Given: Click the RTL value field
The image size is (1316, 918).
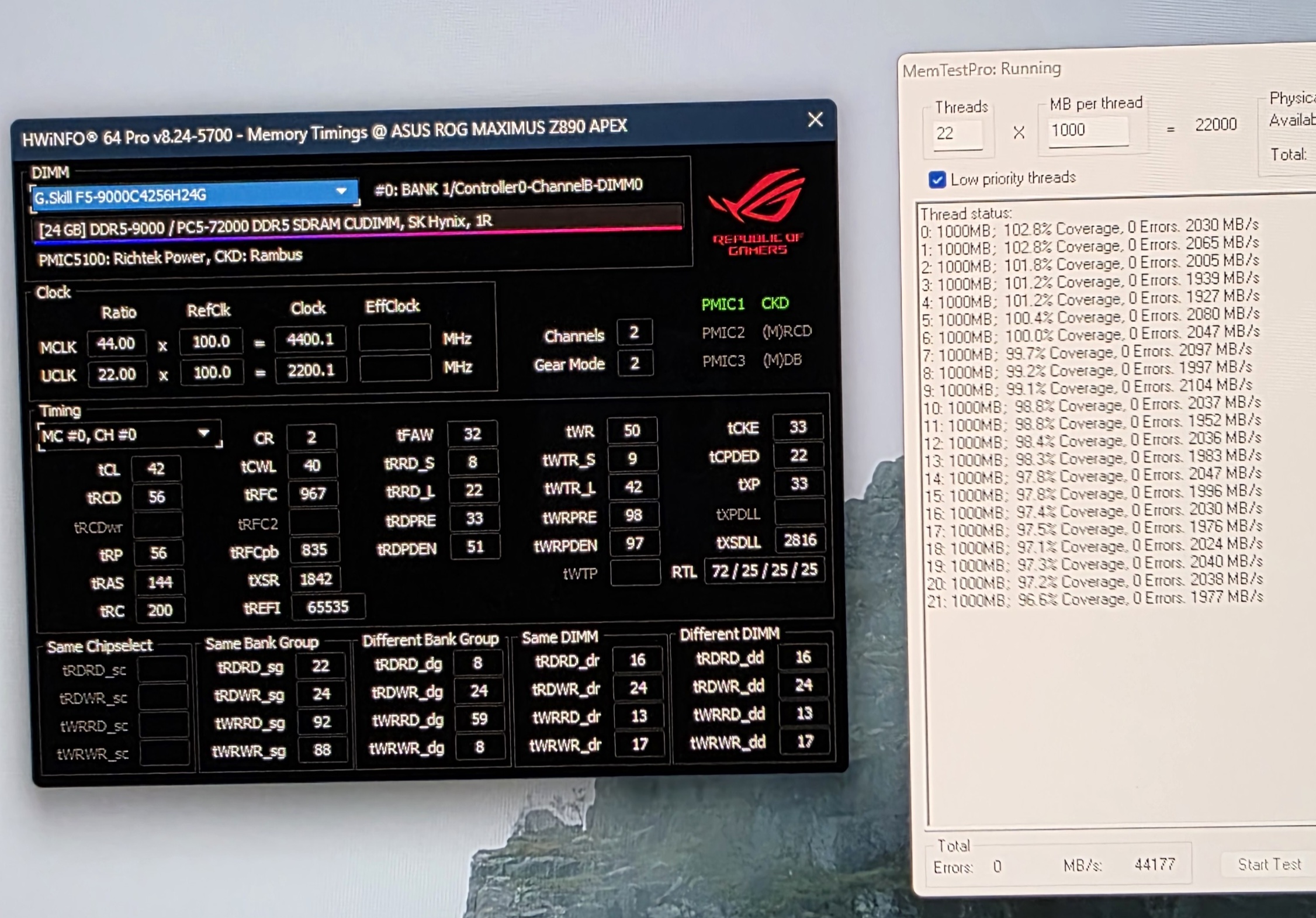Looking at the screenshot, I should click(764, 570).
